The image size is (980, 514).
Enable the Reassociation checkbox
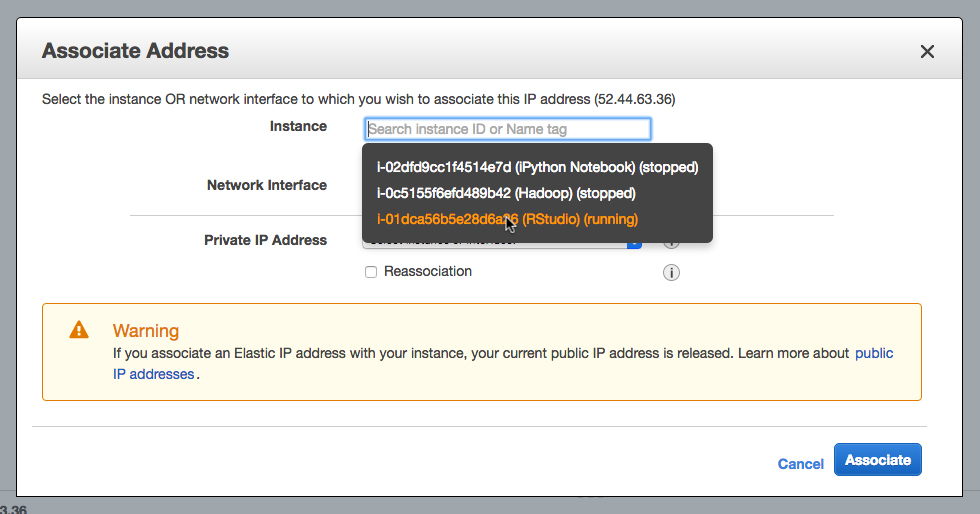[x=371, y=272]
